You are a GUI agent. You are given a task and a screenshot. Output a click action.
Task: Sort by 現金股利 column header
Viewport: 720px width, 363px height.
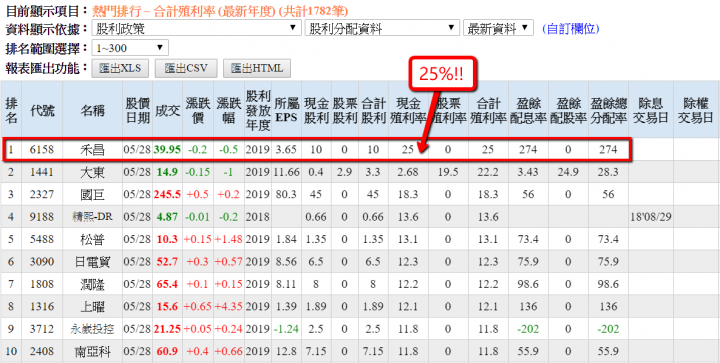(x=316, y=110)
